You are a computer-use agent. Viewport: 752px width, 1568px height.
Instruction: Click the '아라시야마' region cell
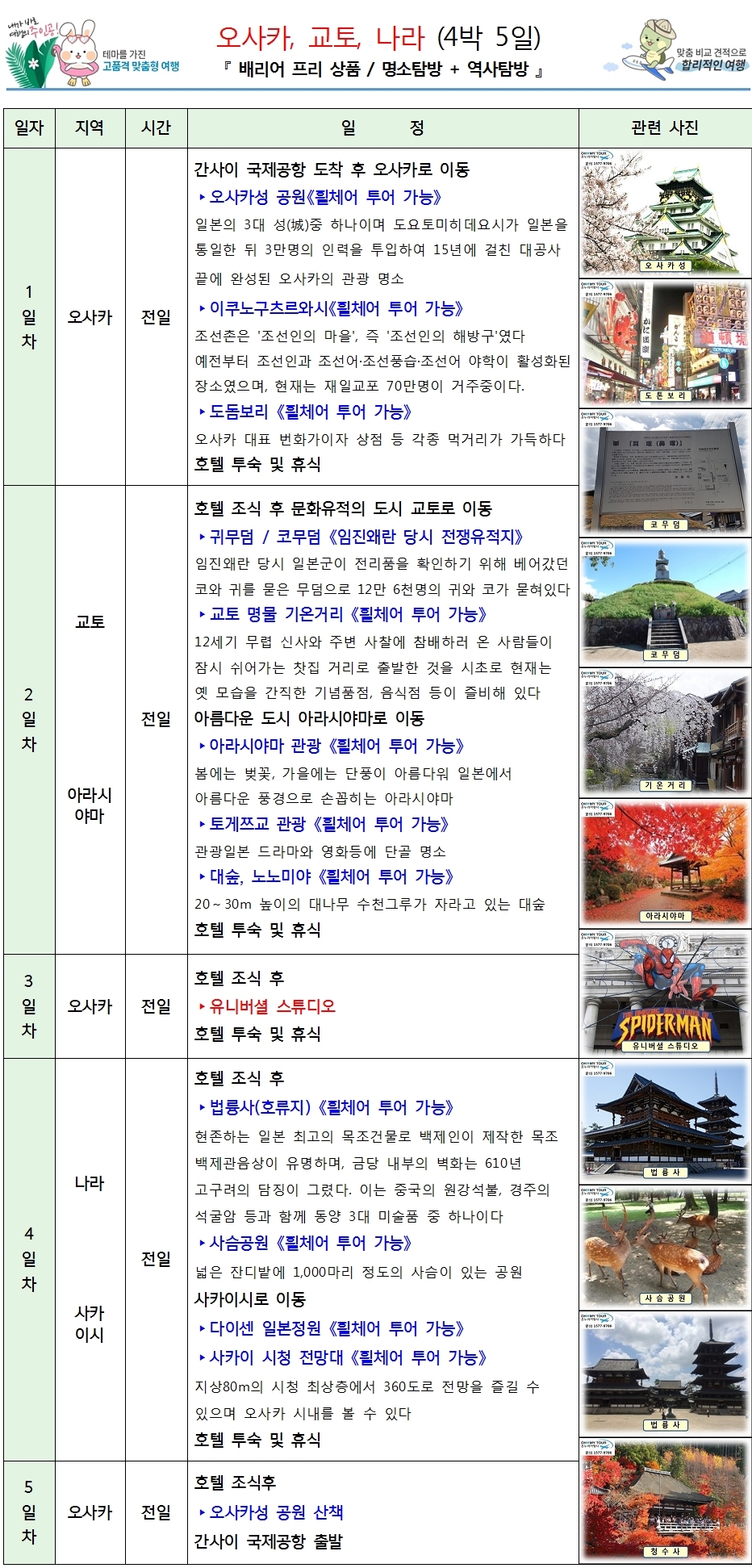90,805
